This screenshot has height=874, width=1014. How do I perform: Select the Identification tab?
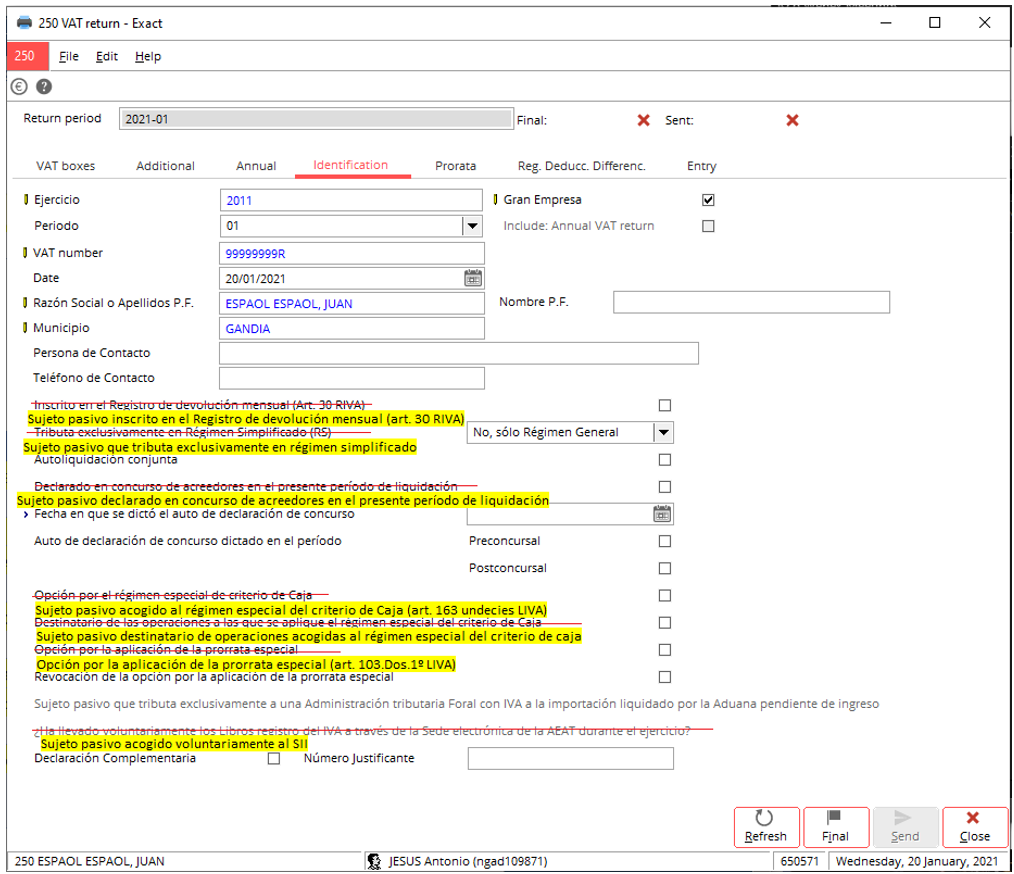(351, 165)
